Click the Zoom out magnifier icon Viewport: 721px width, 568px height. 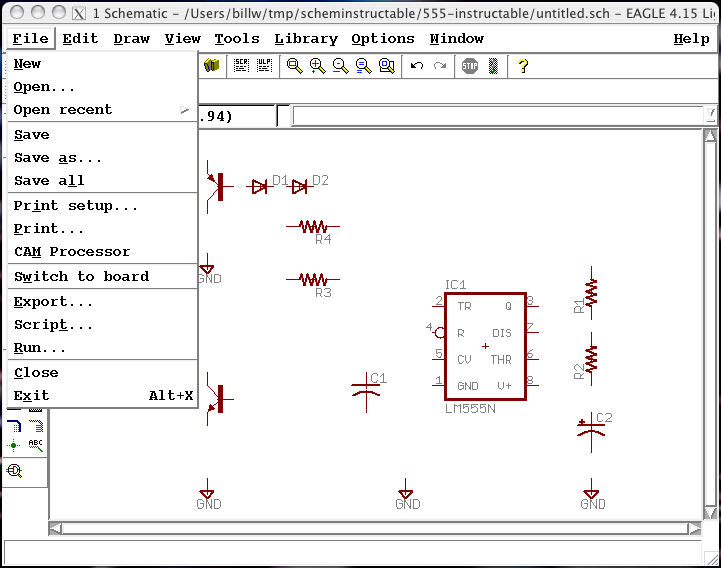[341, 66]
